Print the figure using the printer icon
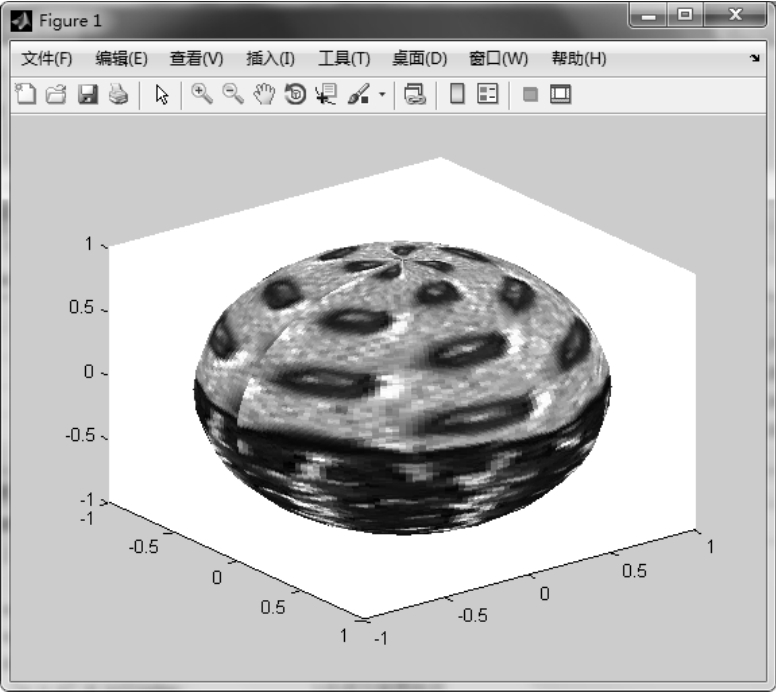This screenshot has width=776, height=692. point(118,95)
